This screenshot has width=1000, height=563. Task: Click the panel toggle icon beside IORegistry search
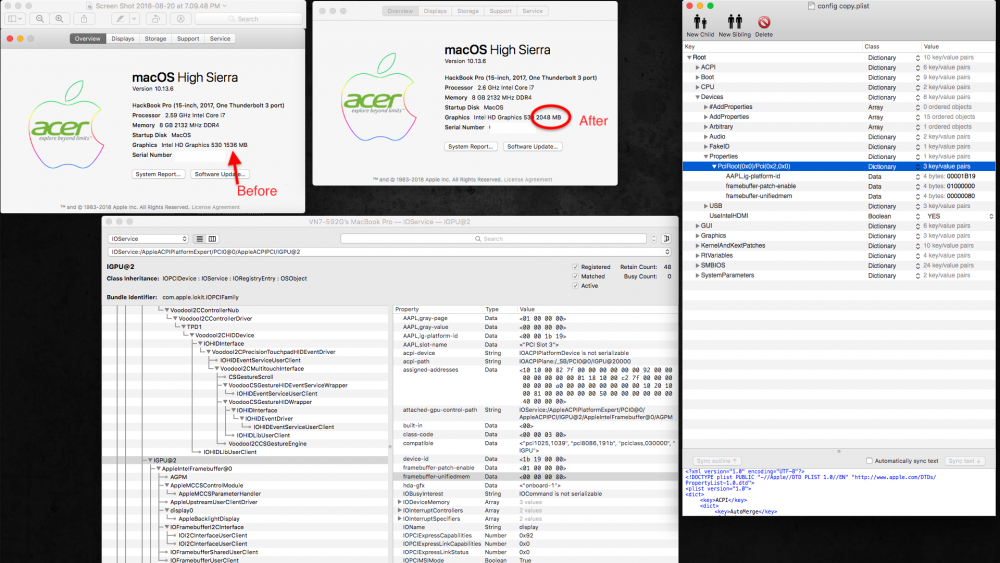pyautogui.click(x=666, y=239)
